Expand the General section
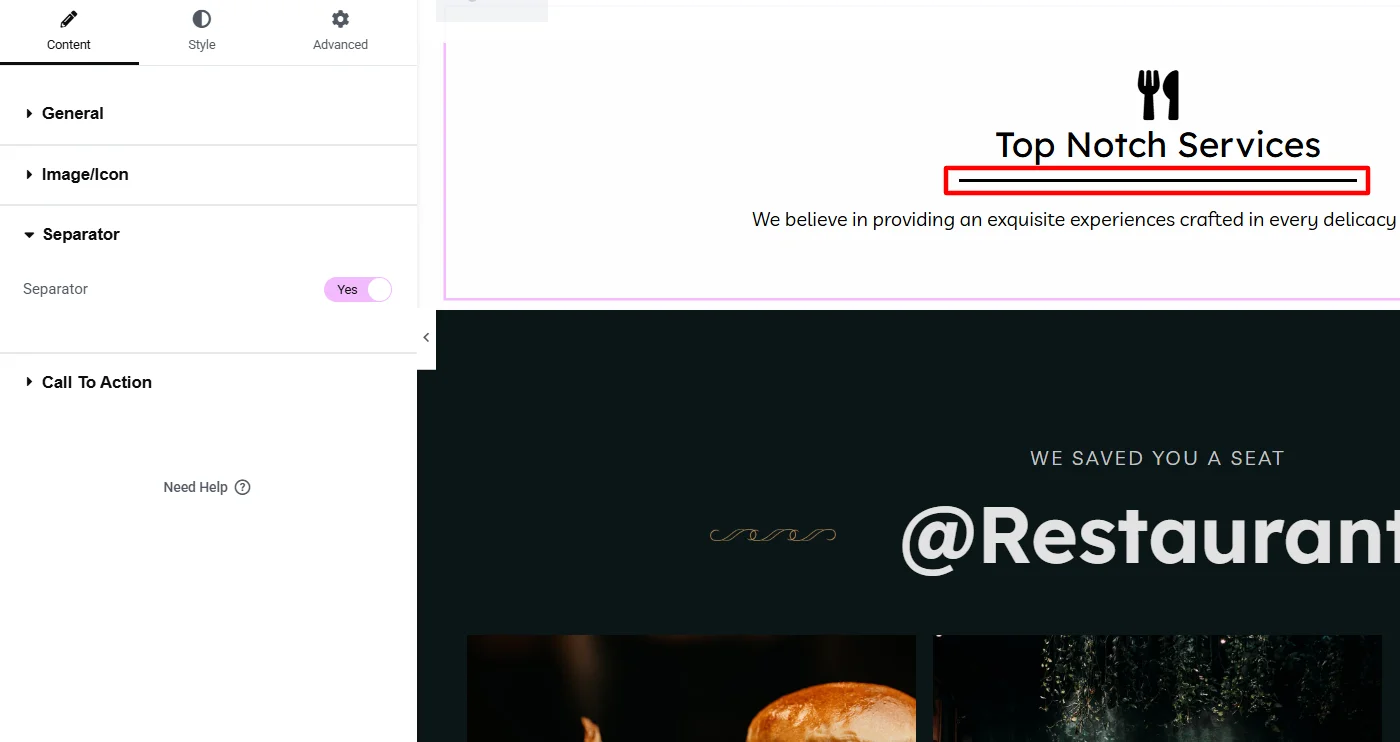1400x742 pixels. (x=208, y=114)
